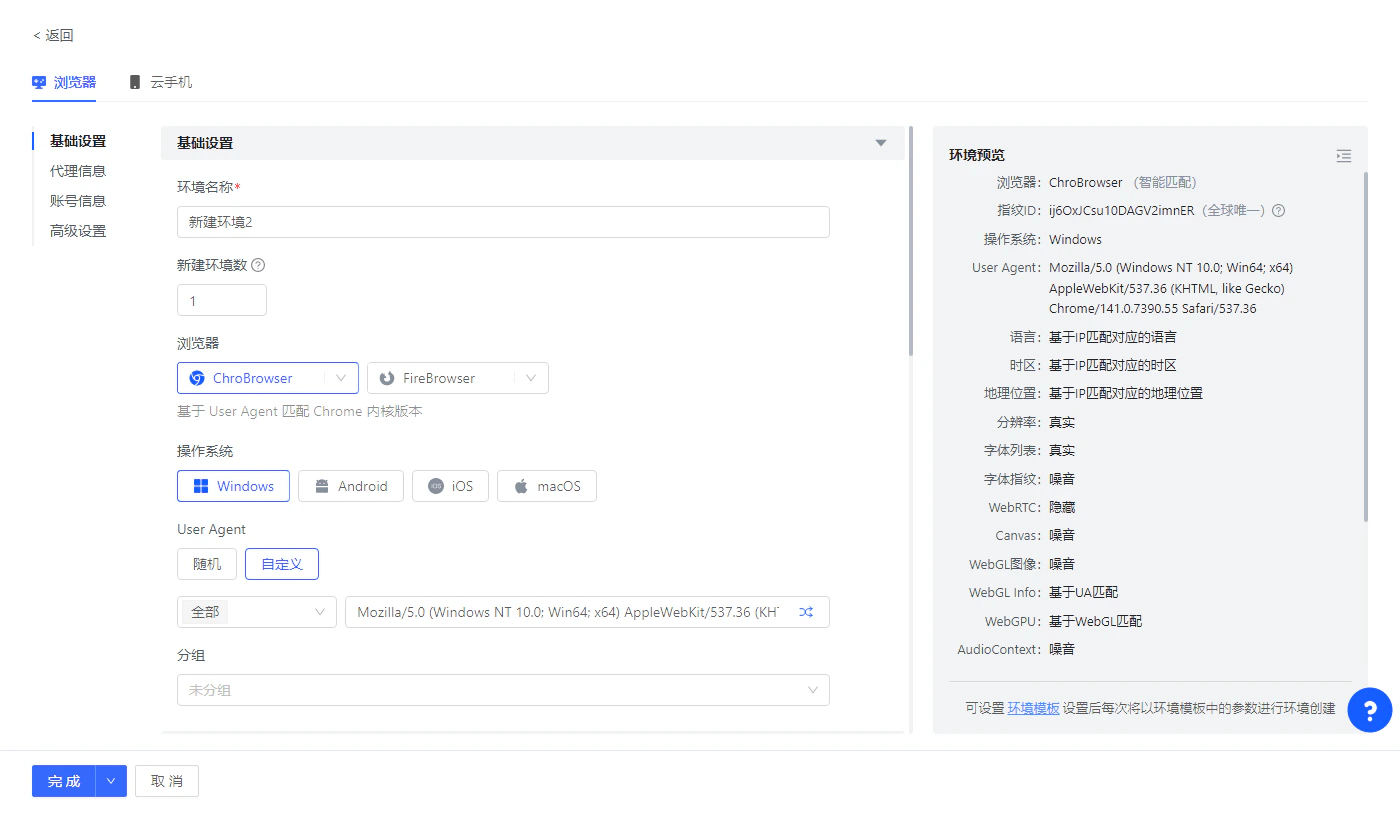The height and width of the screenshot is (820, 1400).
Task: Open the FireBrowser version dropdown arrow
Action: tap(531, 378)
